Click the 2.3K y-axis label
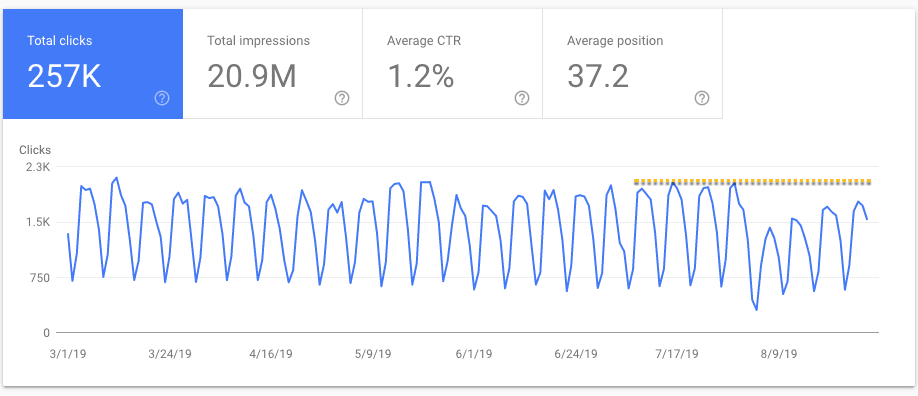Screen dimensions: 918x396 pyautogui.click(x=39, y=167)
